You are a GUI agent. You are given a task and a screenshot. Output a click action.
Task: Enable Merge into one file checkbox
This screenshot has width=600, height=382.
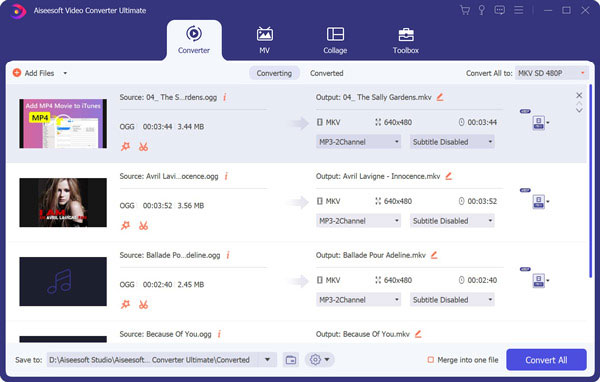[430, 360]
